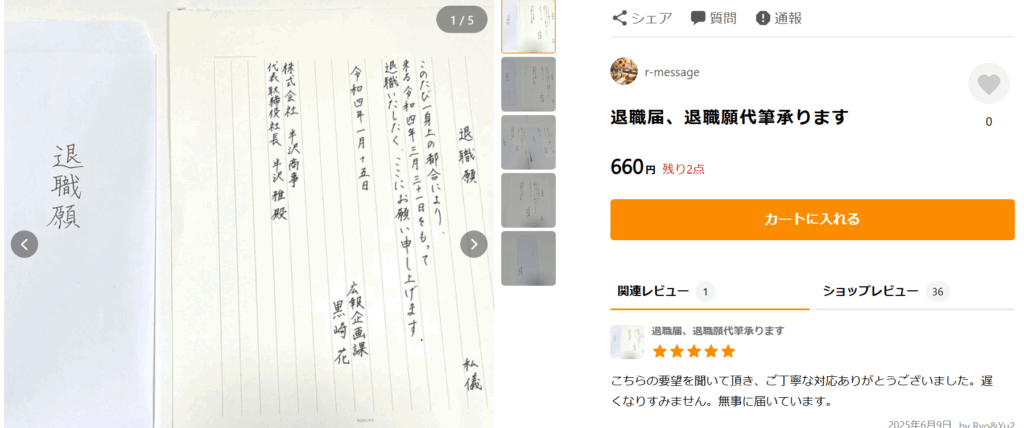The height and width of the screenshot is (428, 1024).
Task: Select the second product thumbnail
Action: coord(528,84)
